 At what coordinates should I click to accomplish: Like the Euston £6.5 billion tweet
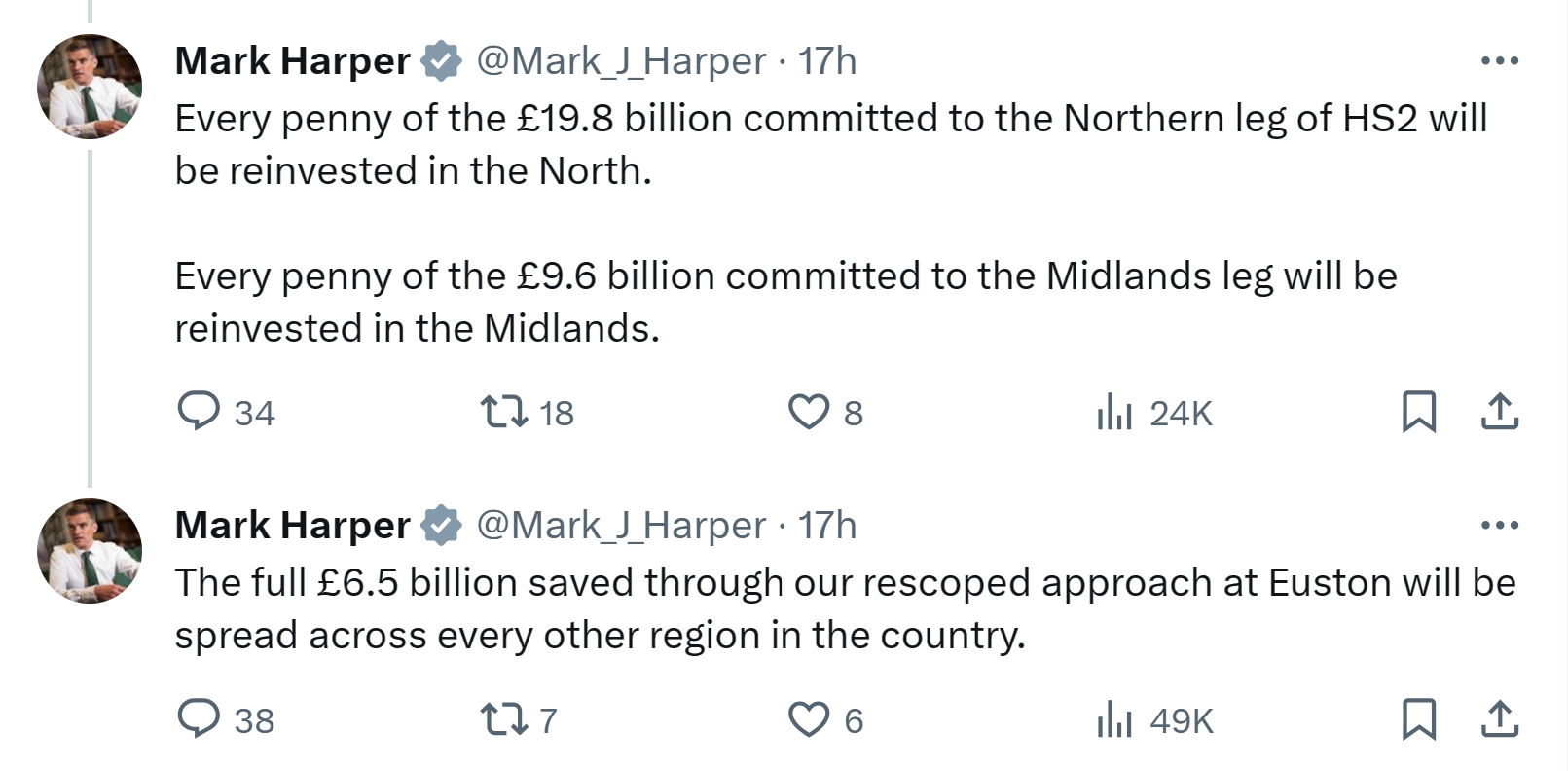808,718
